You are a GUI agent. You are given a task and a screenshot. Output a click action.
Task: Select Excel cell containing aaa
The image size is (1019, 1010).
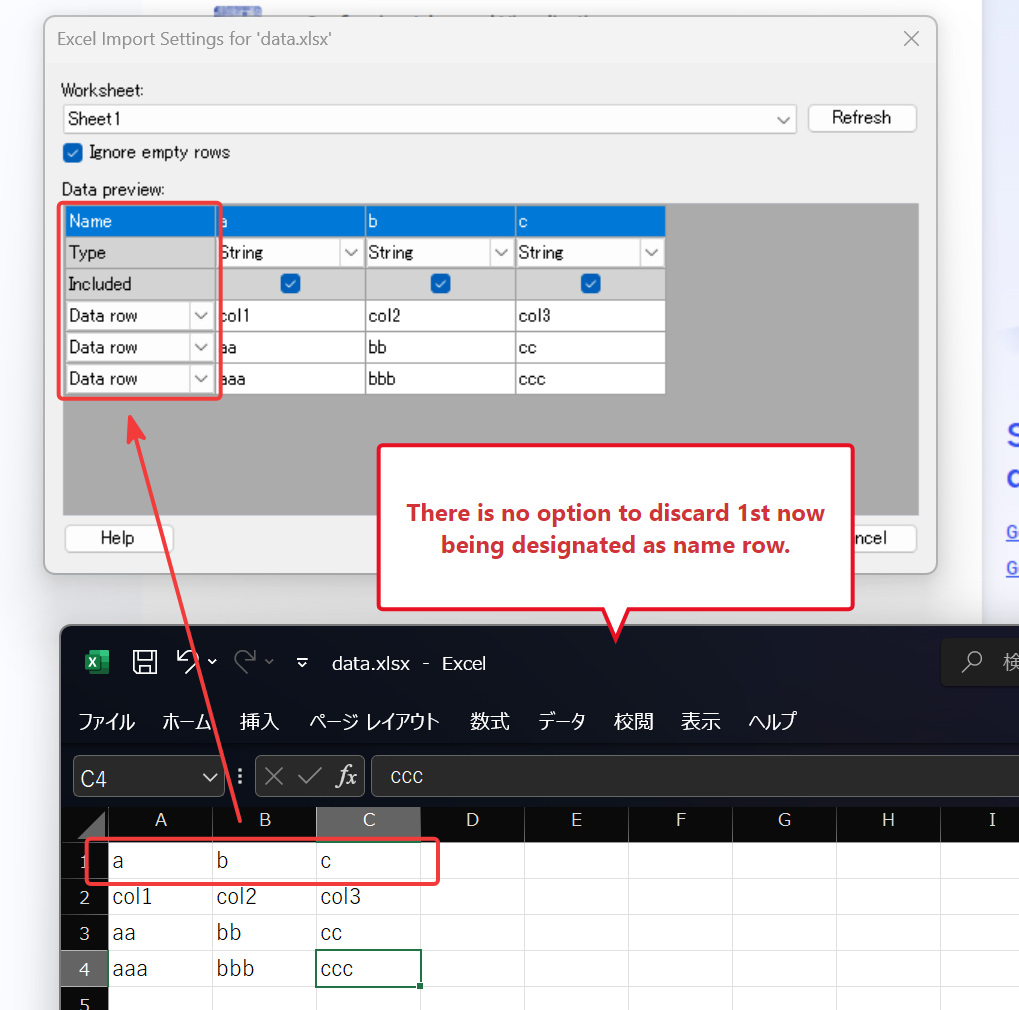pos(161,968)
